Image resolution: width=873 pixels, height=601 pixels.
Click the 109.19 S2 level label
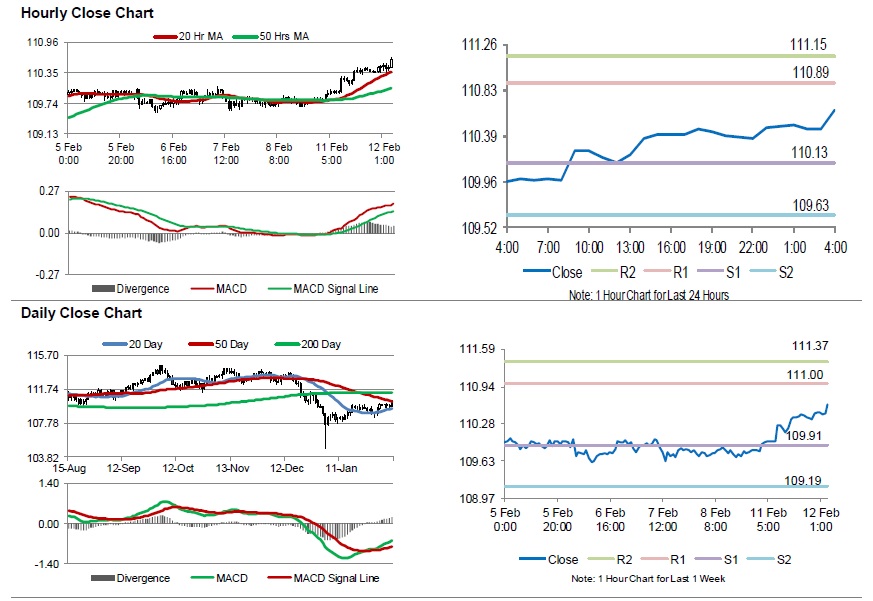[803, 481]
